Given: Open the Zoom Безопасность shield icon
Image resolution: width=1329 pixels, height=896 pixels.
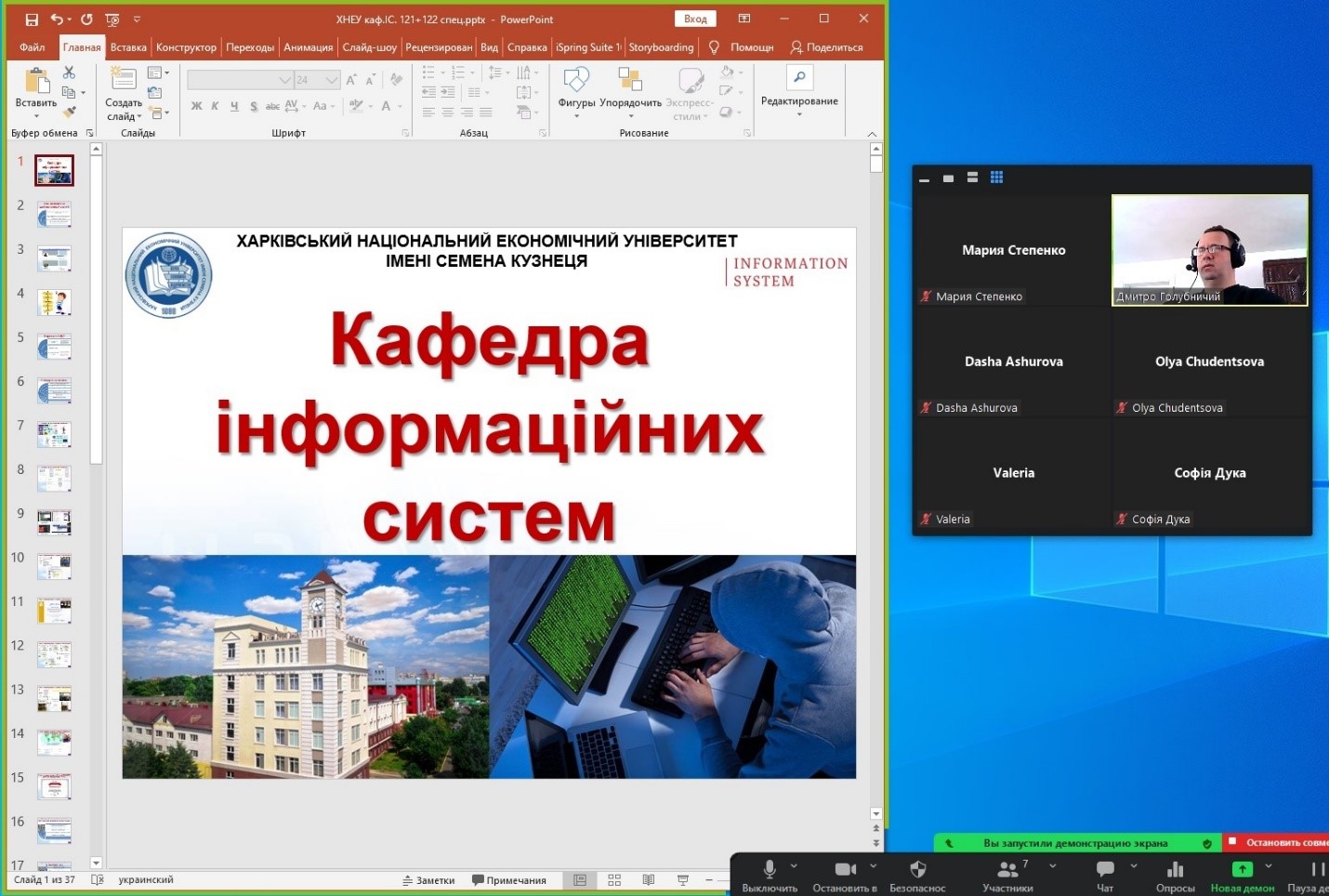Looking at the screenshot, I should click(917, 875).
